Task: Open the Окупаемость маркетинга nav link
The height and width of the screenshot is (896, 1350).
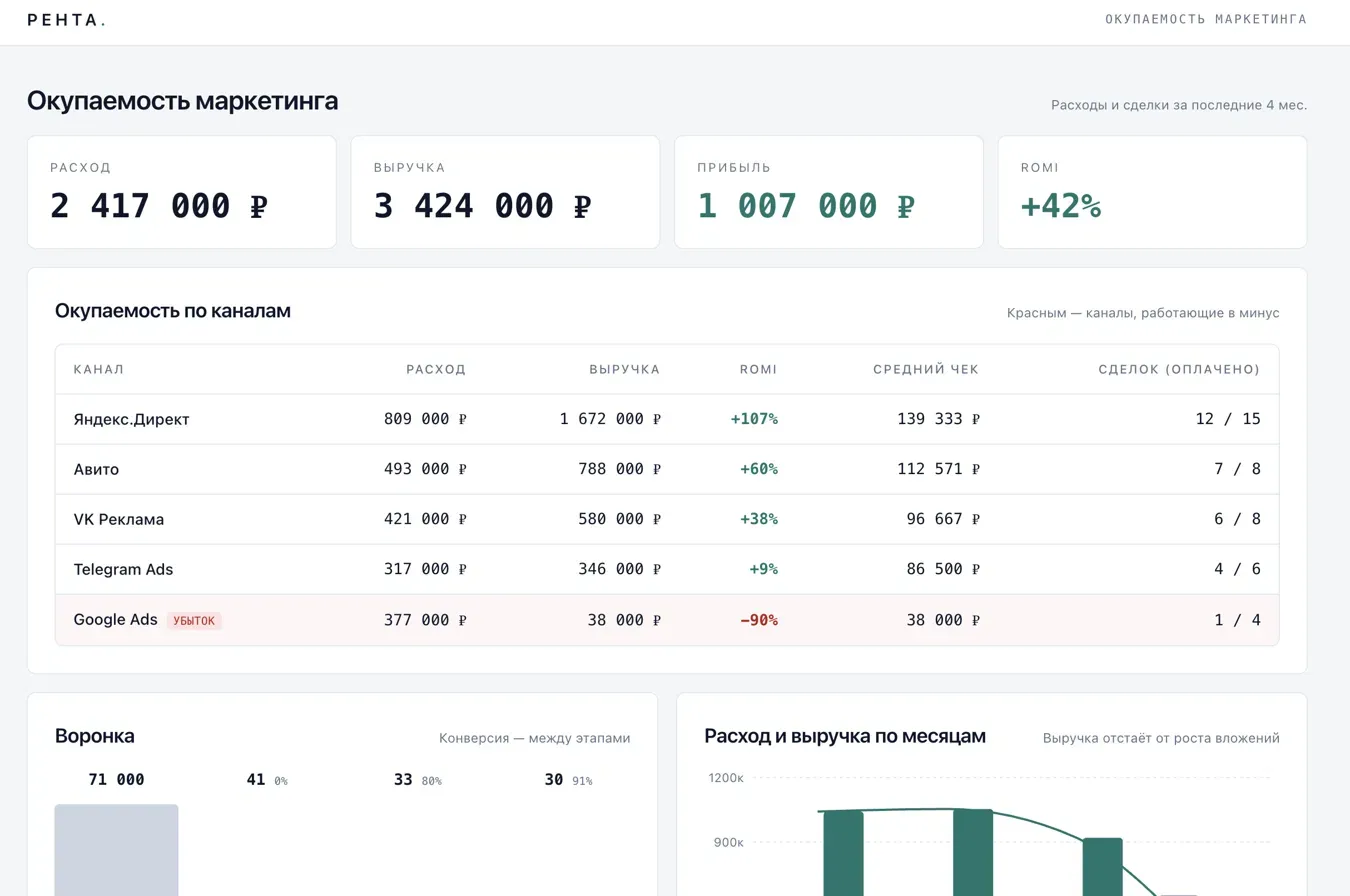Action: click(x=1205, y=19)
